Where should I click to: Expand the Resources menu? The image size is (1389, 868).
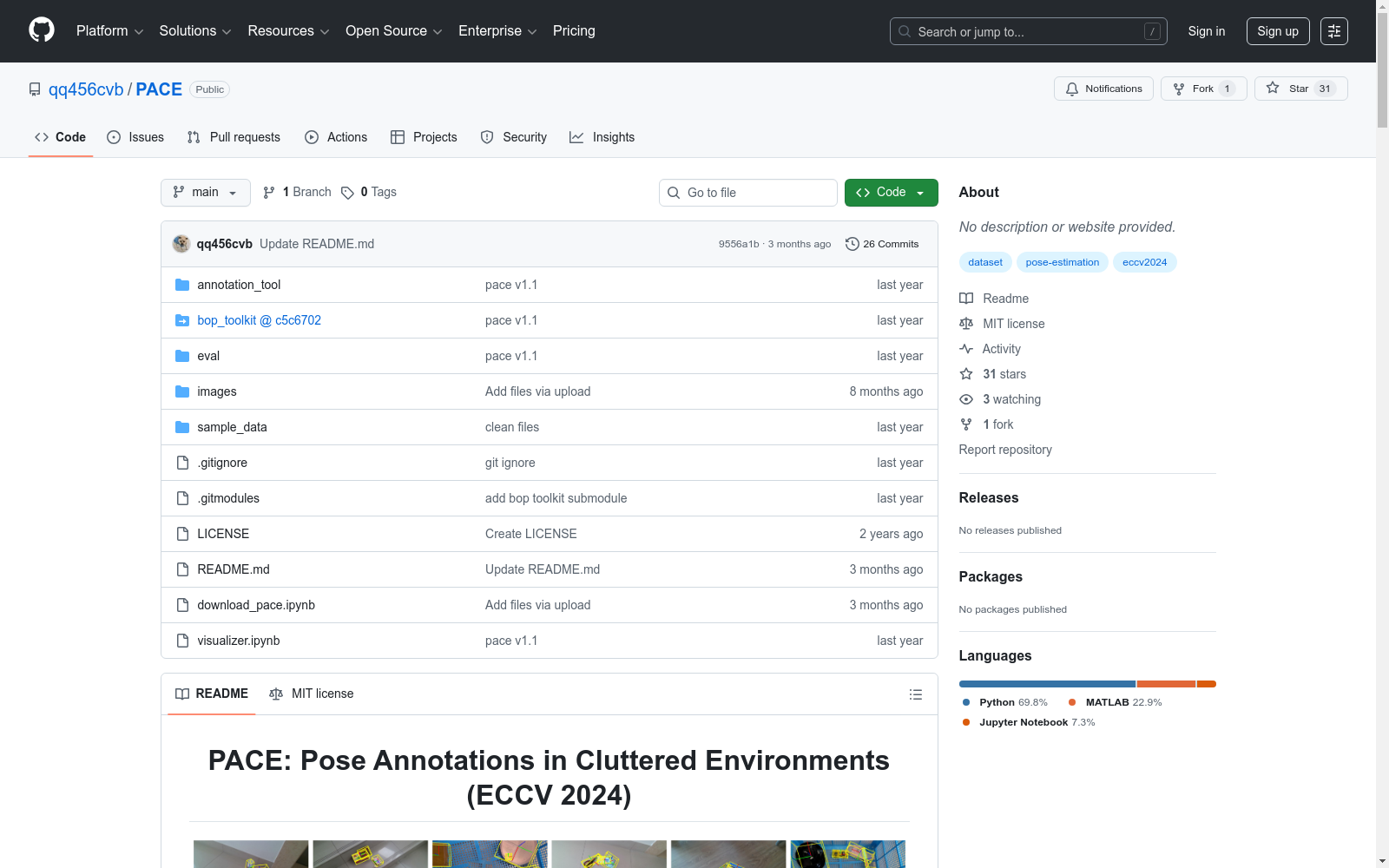(288, 31)
